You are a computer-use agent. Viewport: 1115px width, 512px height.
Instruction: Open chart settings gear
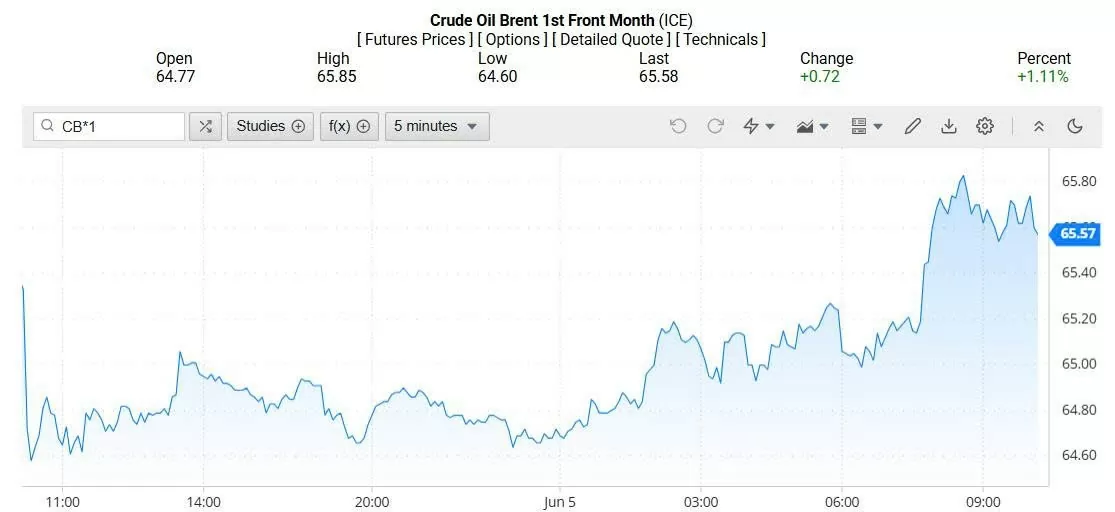tap(985, 126)
